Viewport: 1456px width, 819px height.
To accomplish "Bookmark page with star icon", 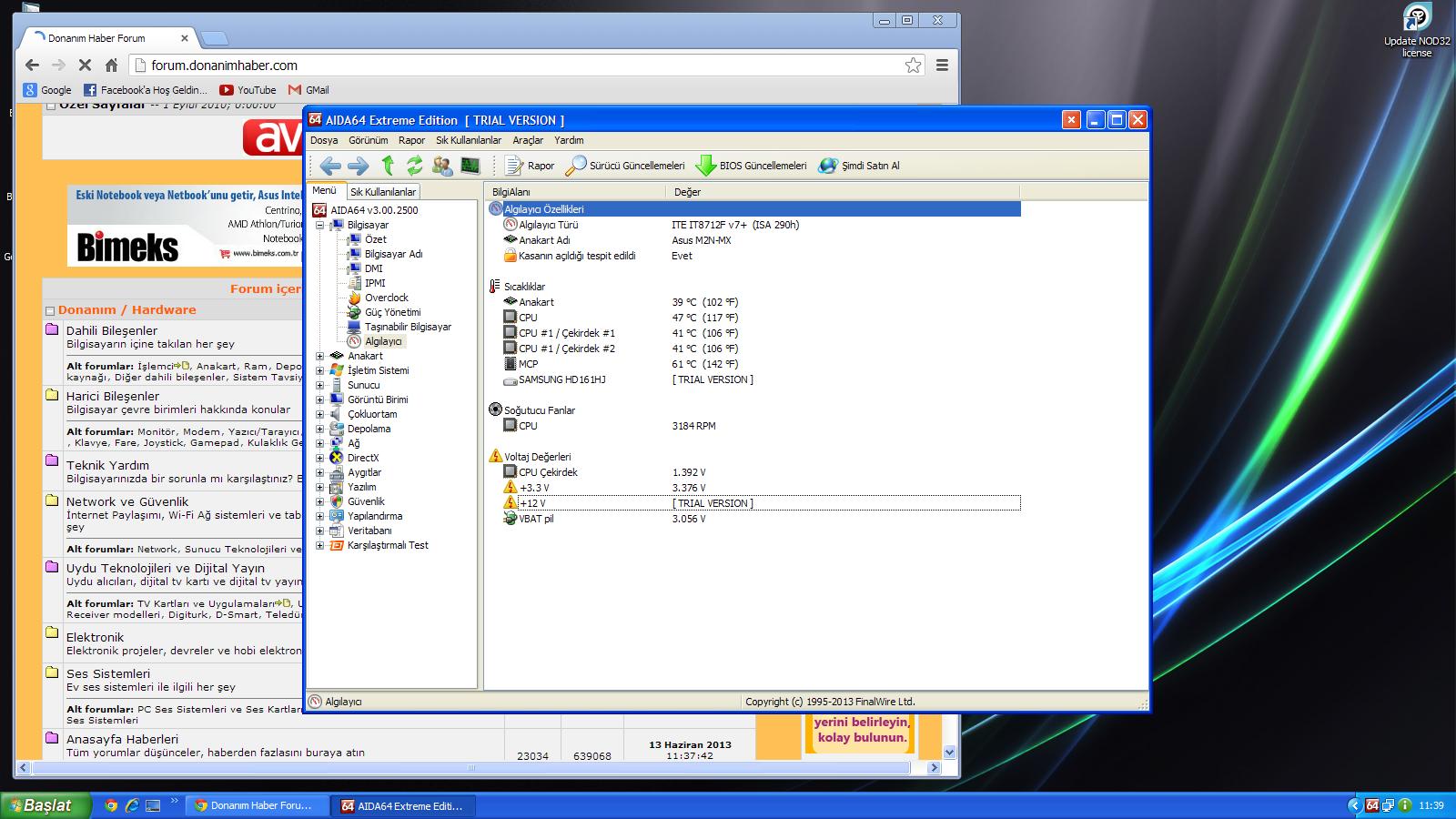I will coord(913,65).
